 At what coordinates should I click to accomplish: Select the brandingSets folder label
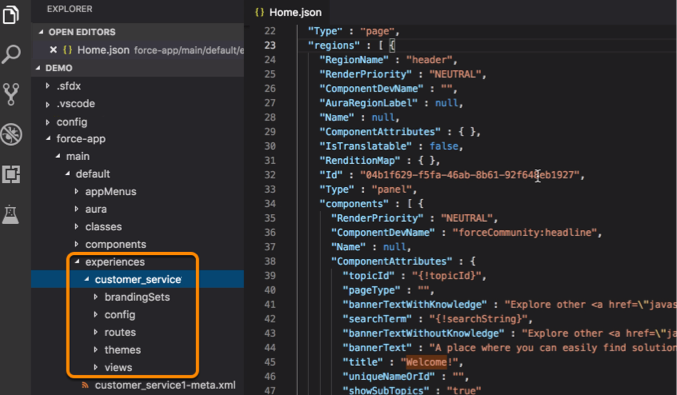(x=137, y=297)
